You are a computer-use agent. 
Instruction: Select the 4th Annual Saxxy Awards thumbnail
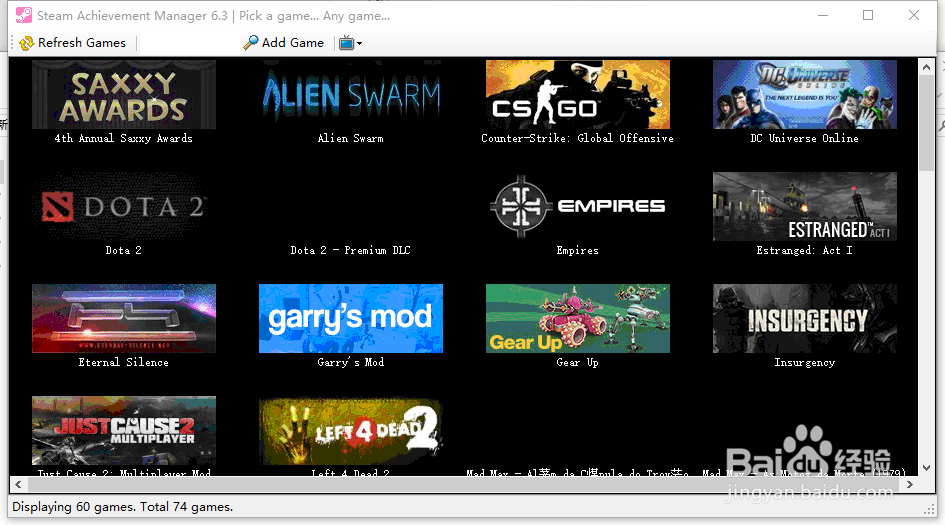(124, 94)
